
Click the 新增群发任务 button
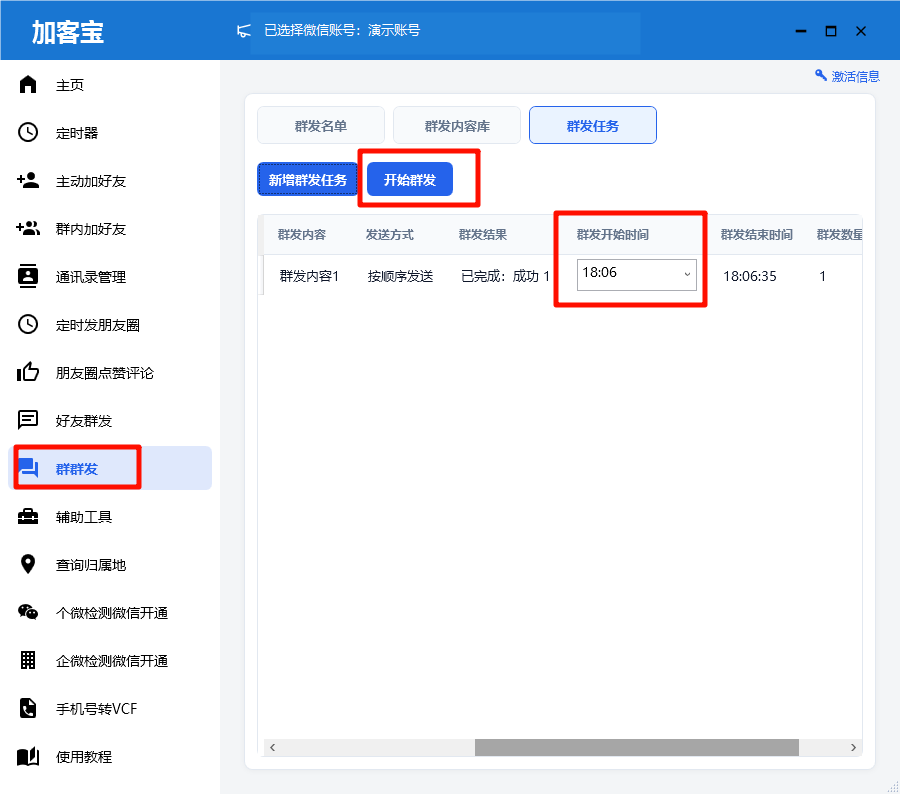(307, 179)
